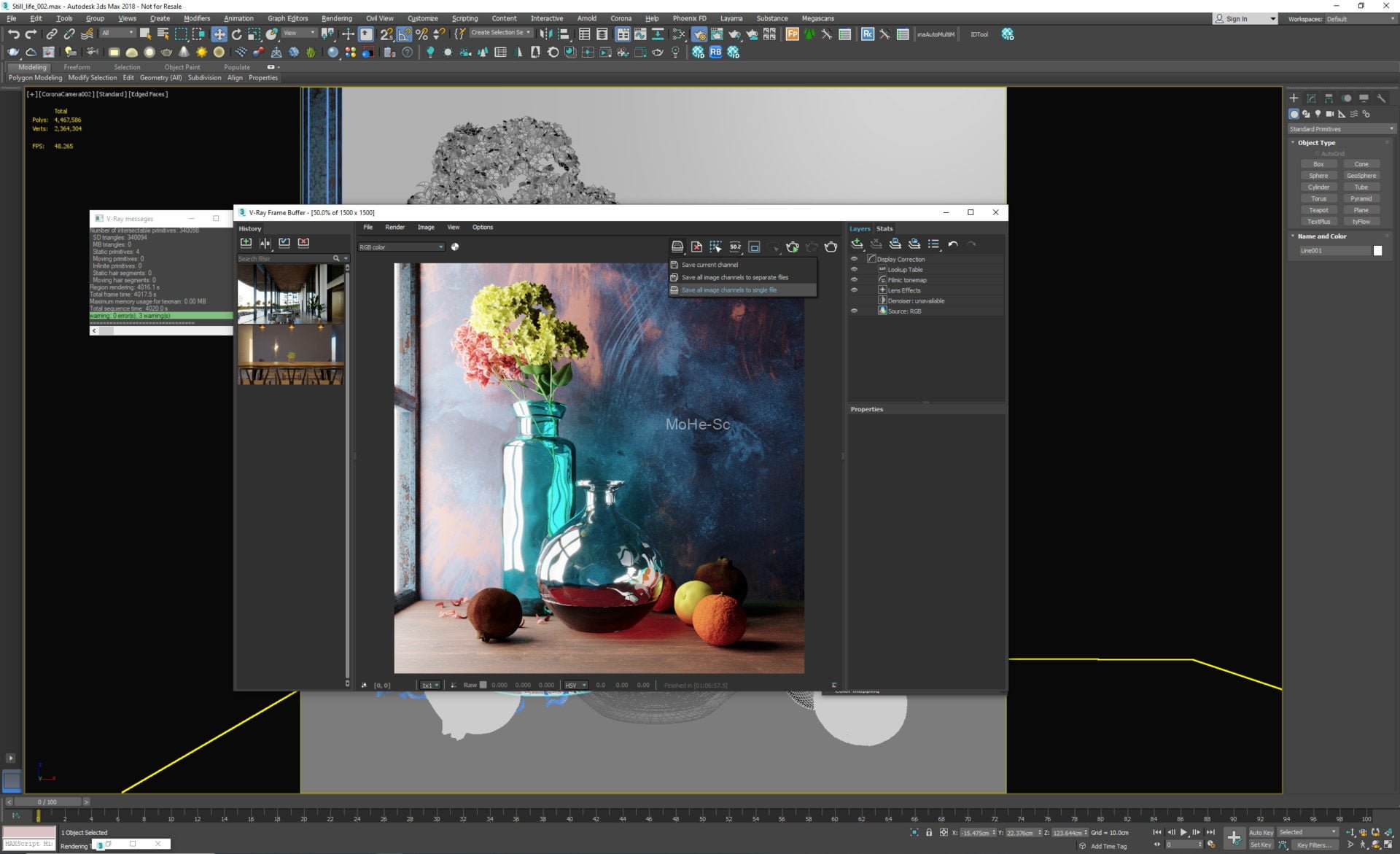
Task: Click the undo arrow in the Layers panel
Action: coord(952,244)
